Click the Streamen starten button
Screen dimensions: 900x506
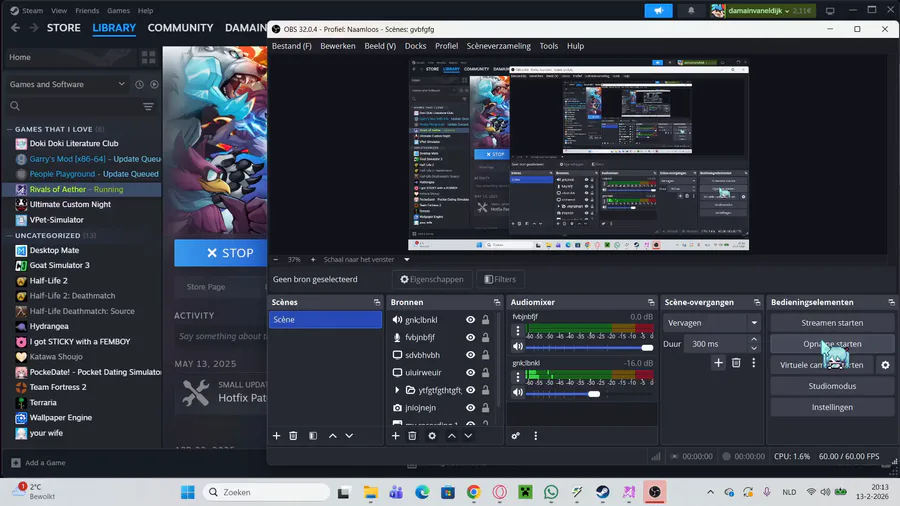(832, 323)
